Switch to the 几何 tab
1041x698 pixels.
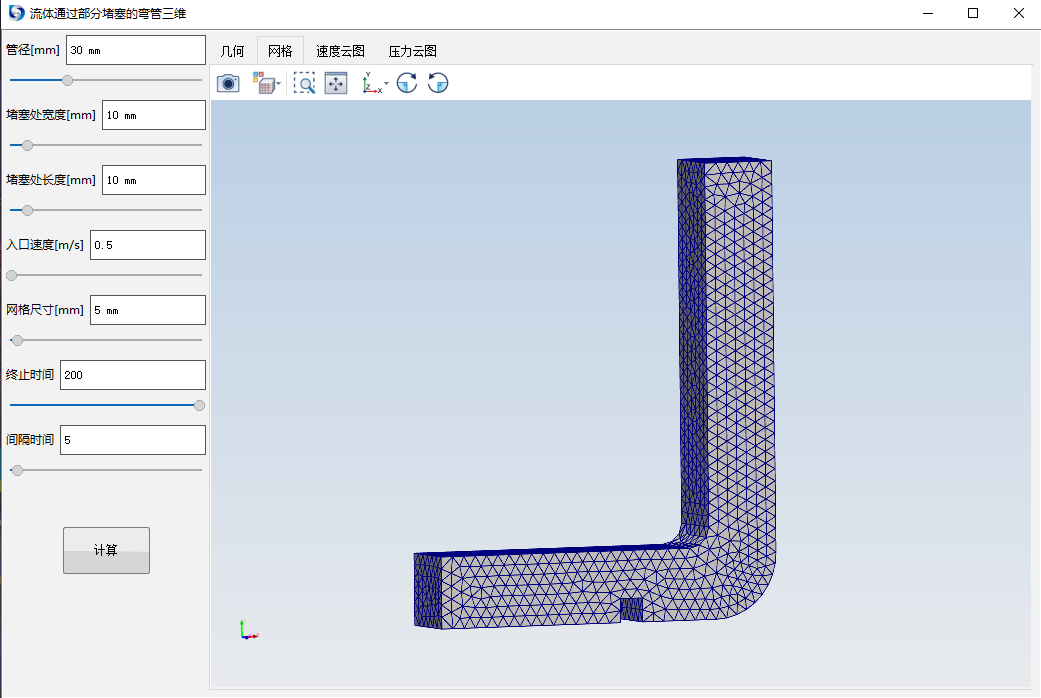[x=232, y=51]
